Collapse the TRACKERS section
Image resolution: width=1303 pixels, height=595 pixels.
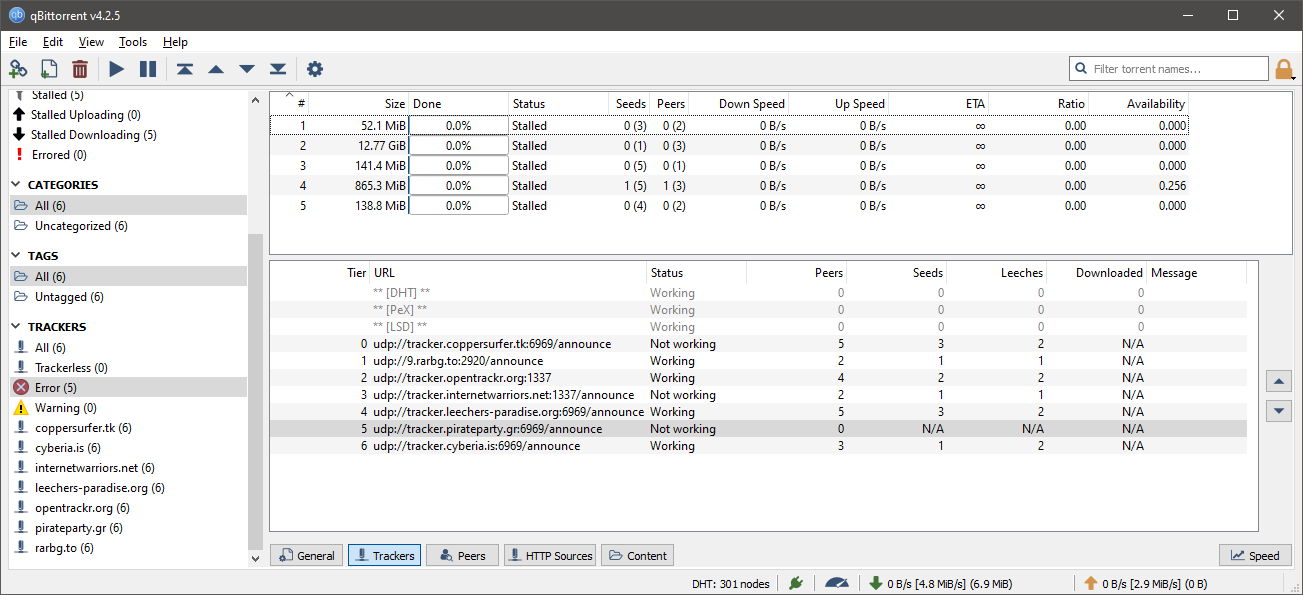tap(17, 327)
